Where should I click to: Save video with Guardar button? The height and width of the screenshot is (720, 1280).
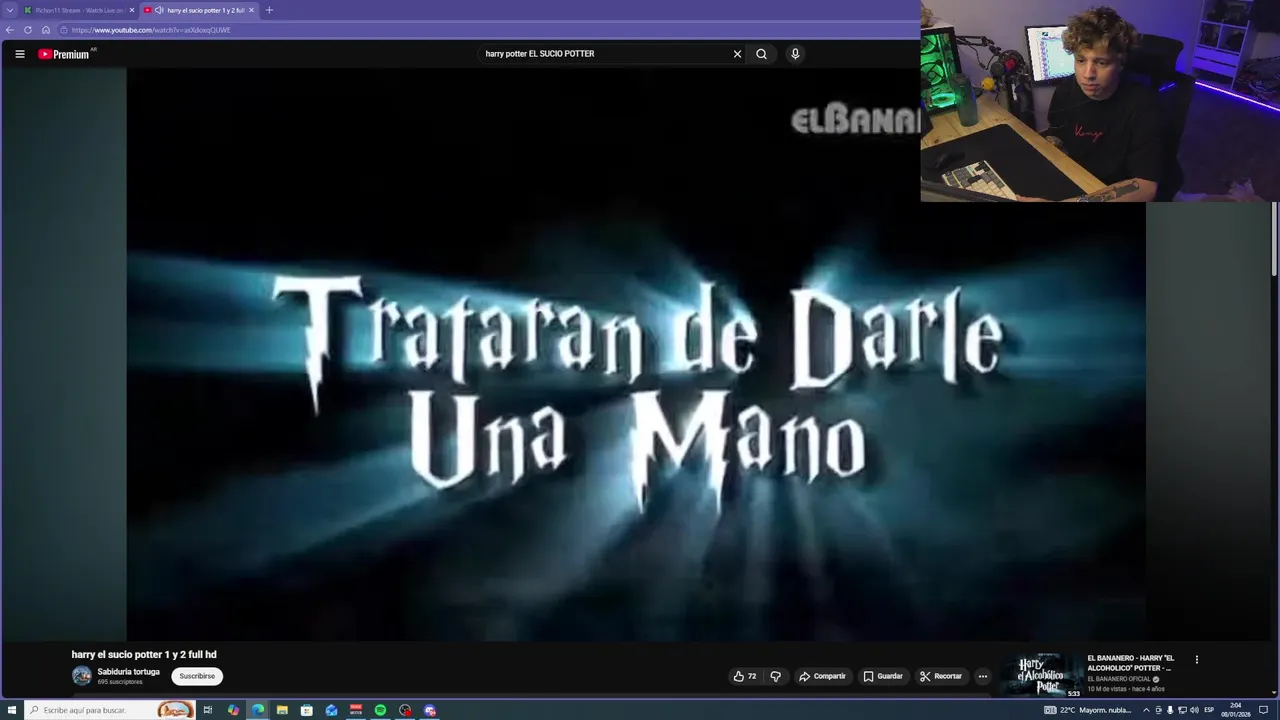click(x=883, y=676)
